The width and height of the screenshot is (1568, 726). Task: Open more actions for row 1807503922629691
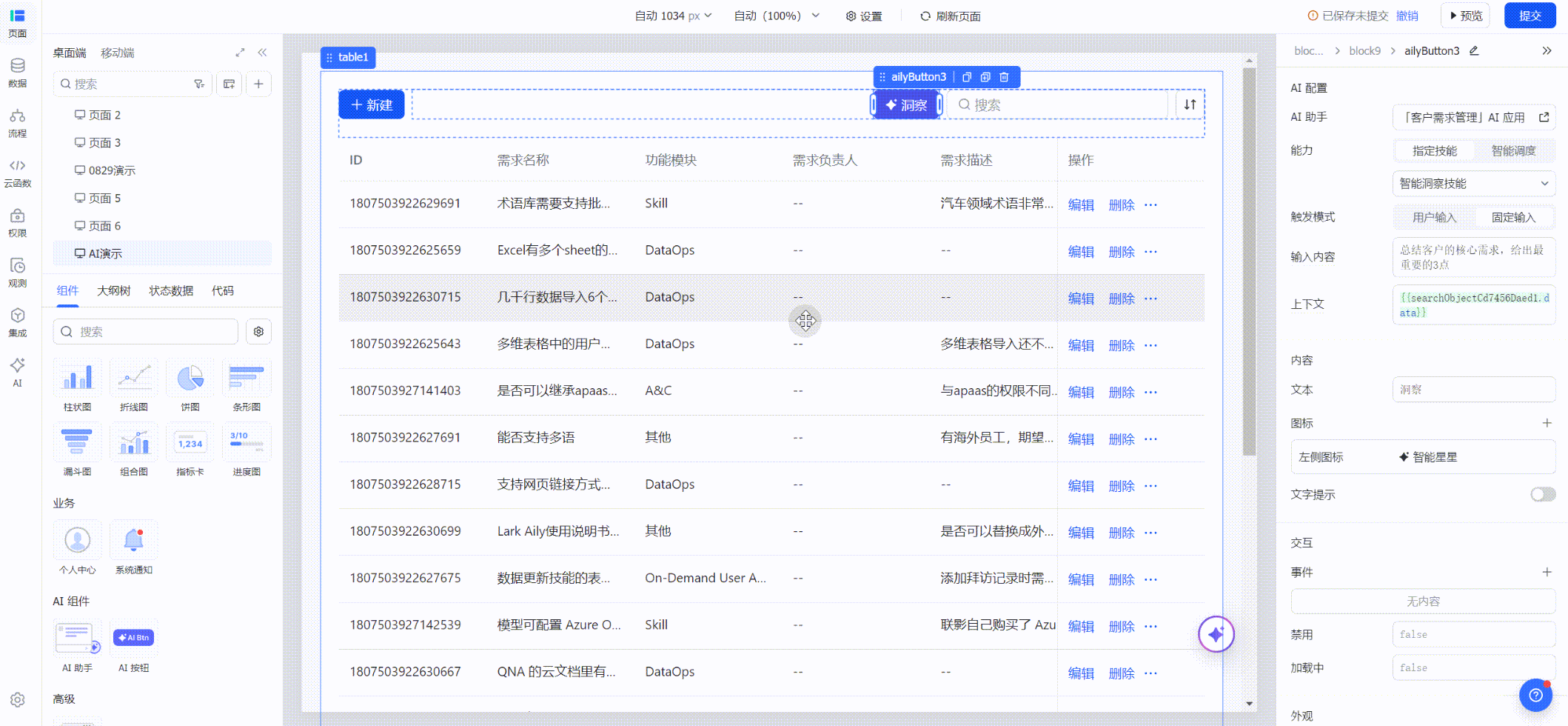[1150, 204]
